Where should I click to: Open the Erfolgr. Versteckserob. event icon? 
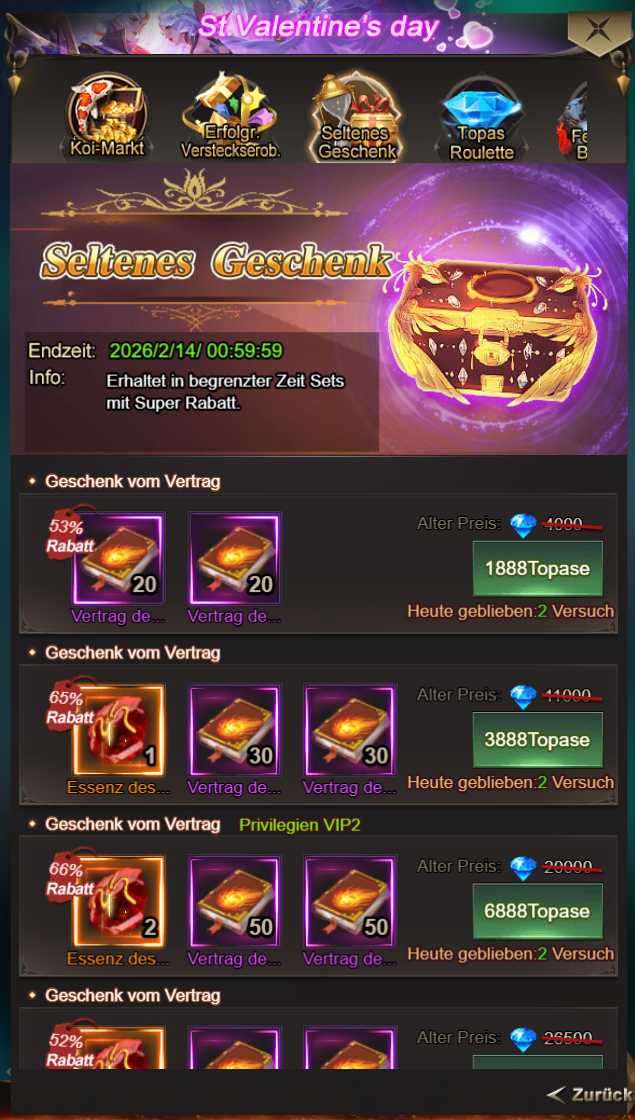click(231, 117)
